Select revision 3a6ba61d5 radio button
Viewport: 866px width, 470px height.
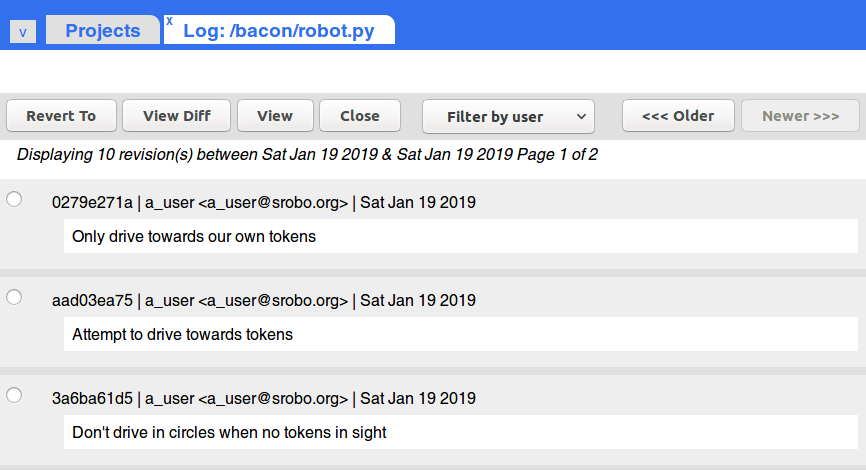14,395
